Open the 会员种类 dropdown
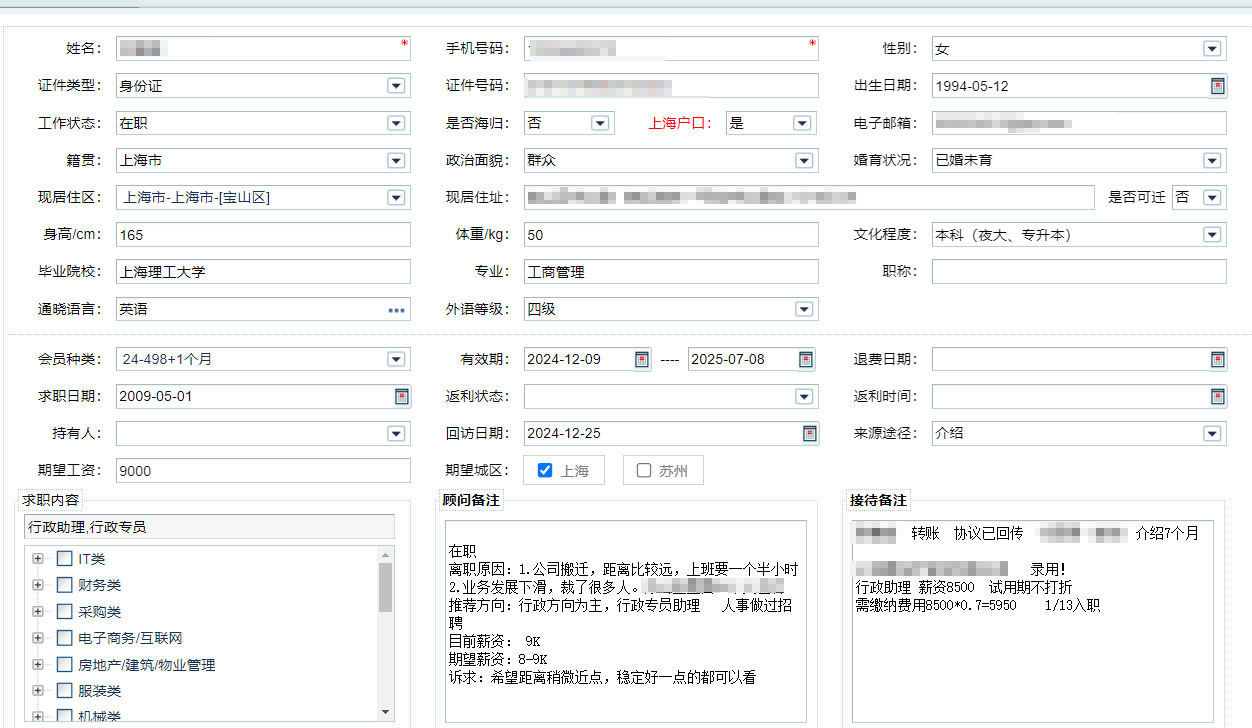Image resolution: width=1252 pixels, height=728 pixels. 396,360
